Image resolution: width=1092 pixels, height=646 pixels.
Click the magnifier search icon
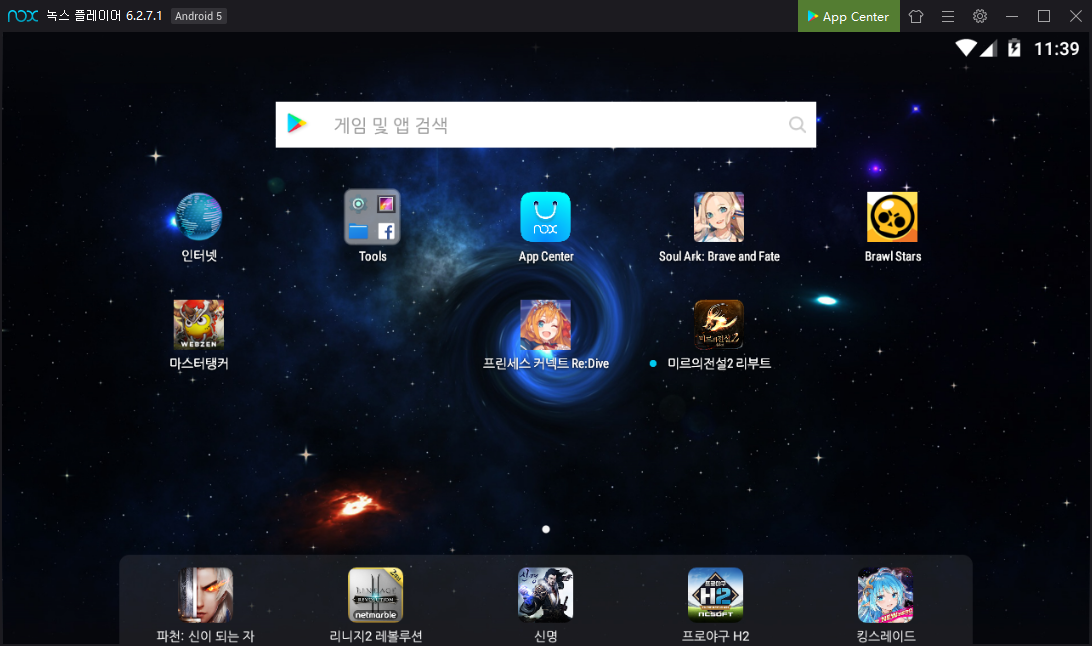[797, 125]
